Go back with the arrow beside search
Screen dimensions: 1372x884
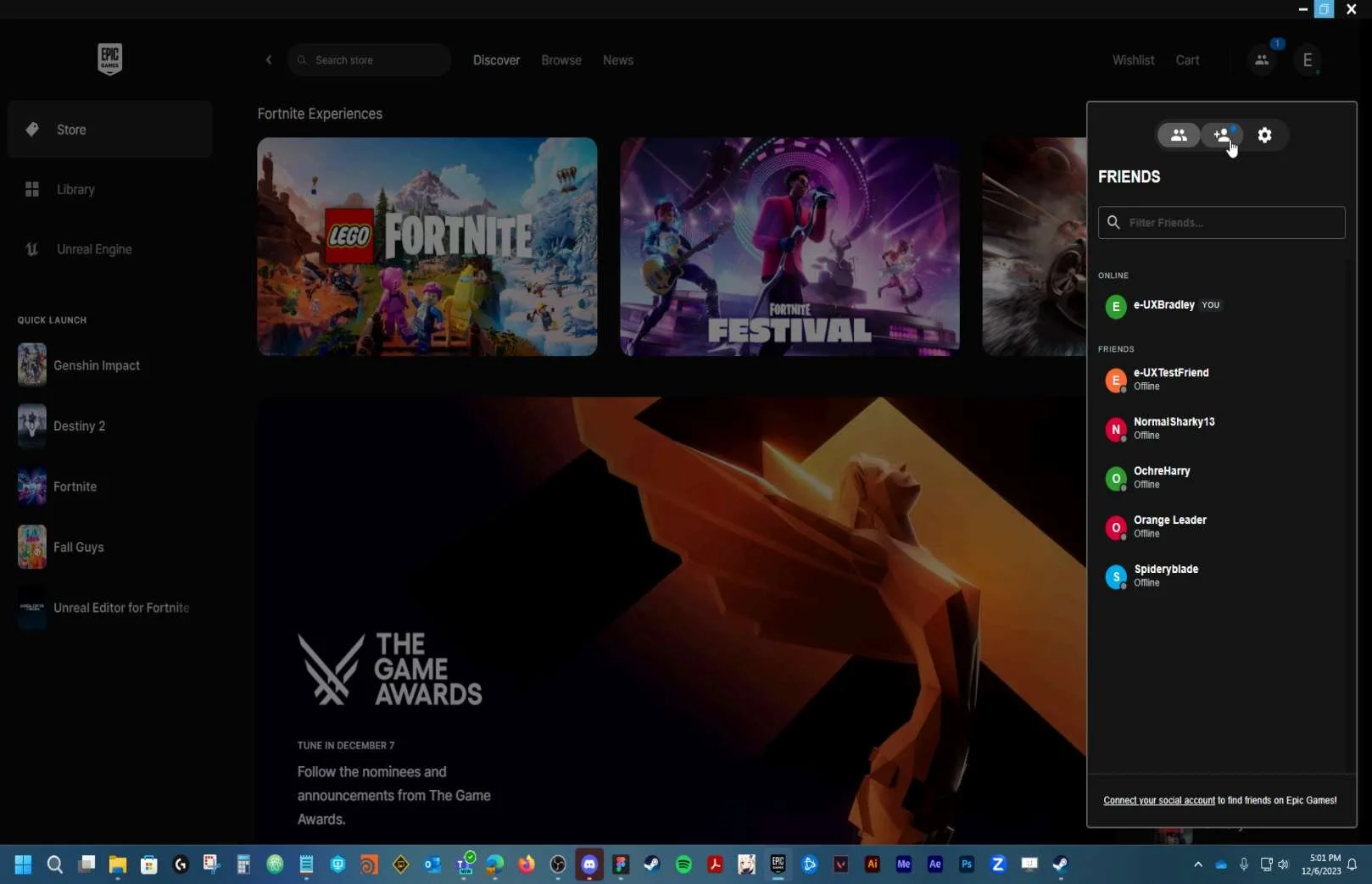(269, 60)
